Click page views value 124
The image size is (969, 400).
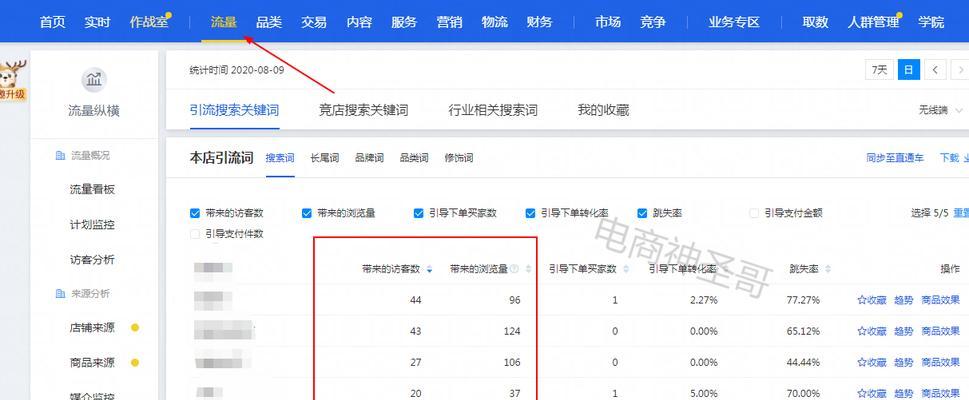[512, 331]
